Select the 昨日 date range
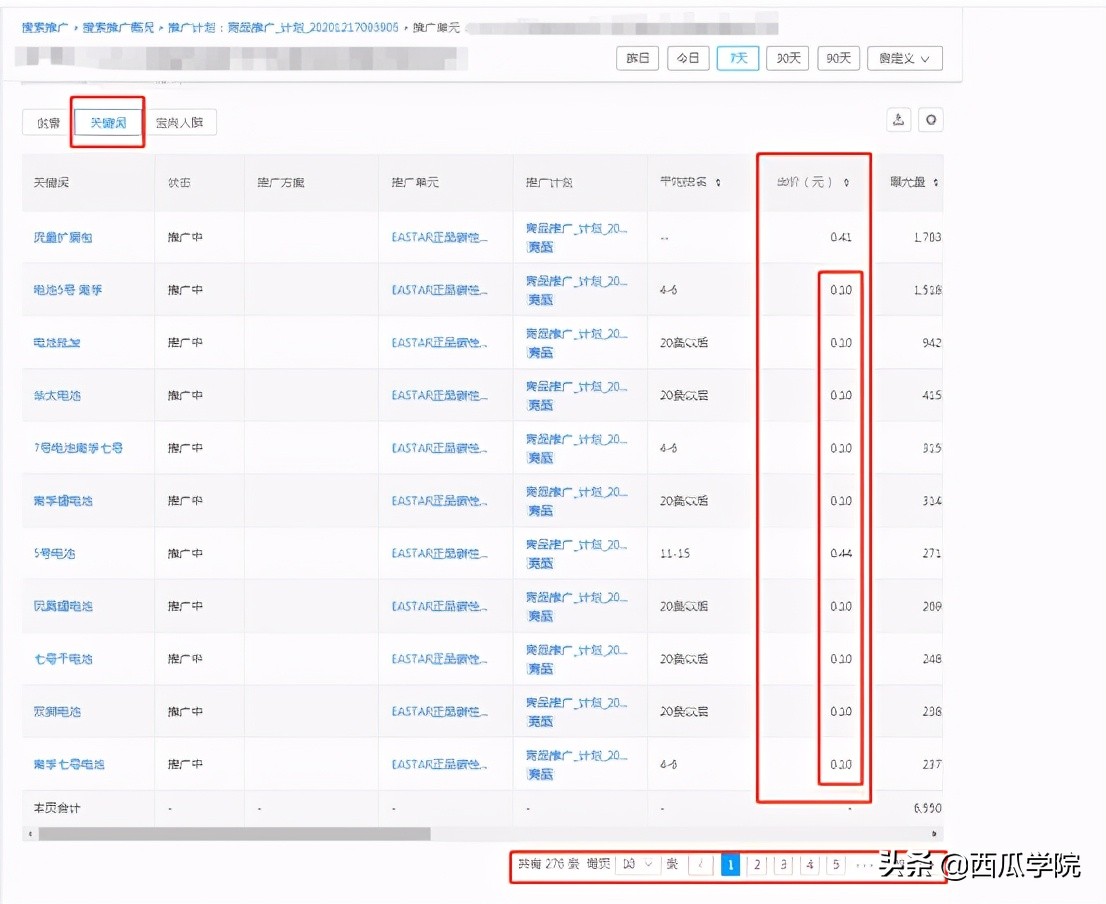The height and width of the screenshot is (904, 1106). [638, 59]
